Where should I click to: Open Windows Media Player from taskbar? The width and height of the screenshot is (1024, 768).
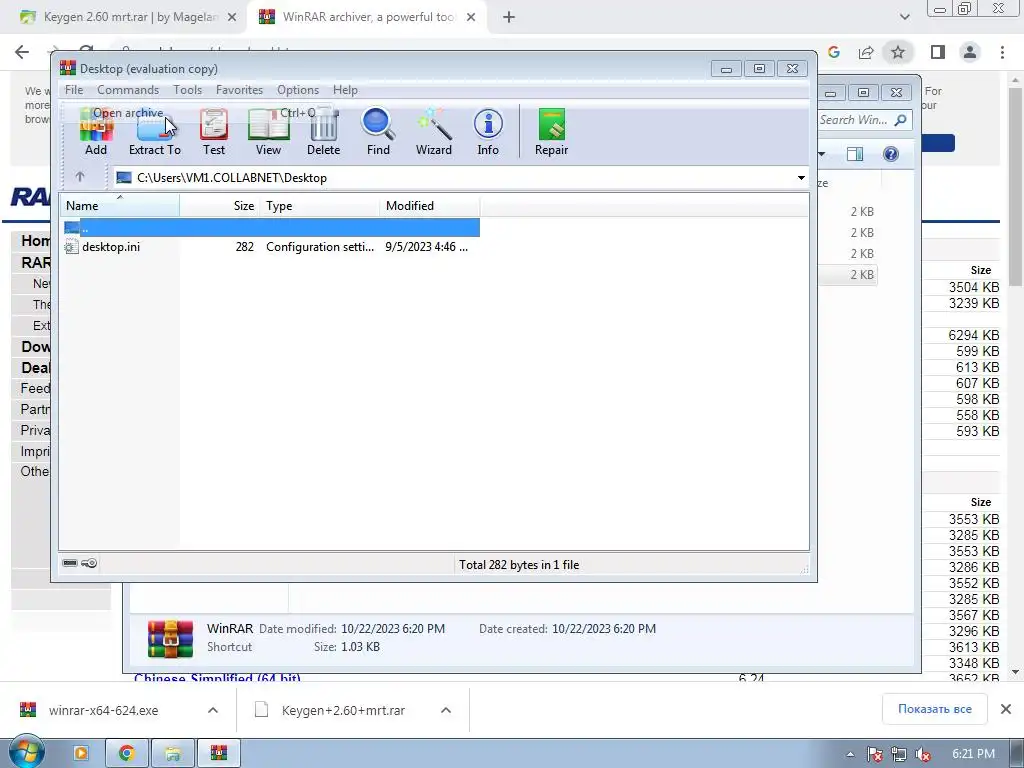[x=80, y=754]
